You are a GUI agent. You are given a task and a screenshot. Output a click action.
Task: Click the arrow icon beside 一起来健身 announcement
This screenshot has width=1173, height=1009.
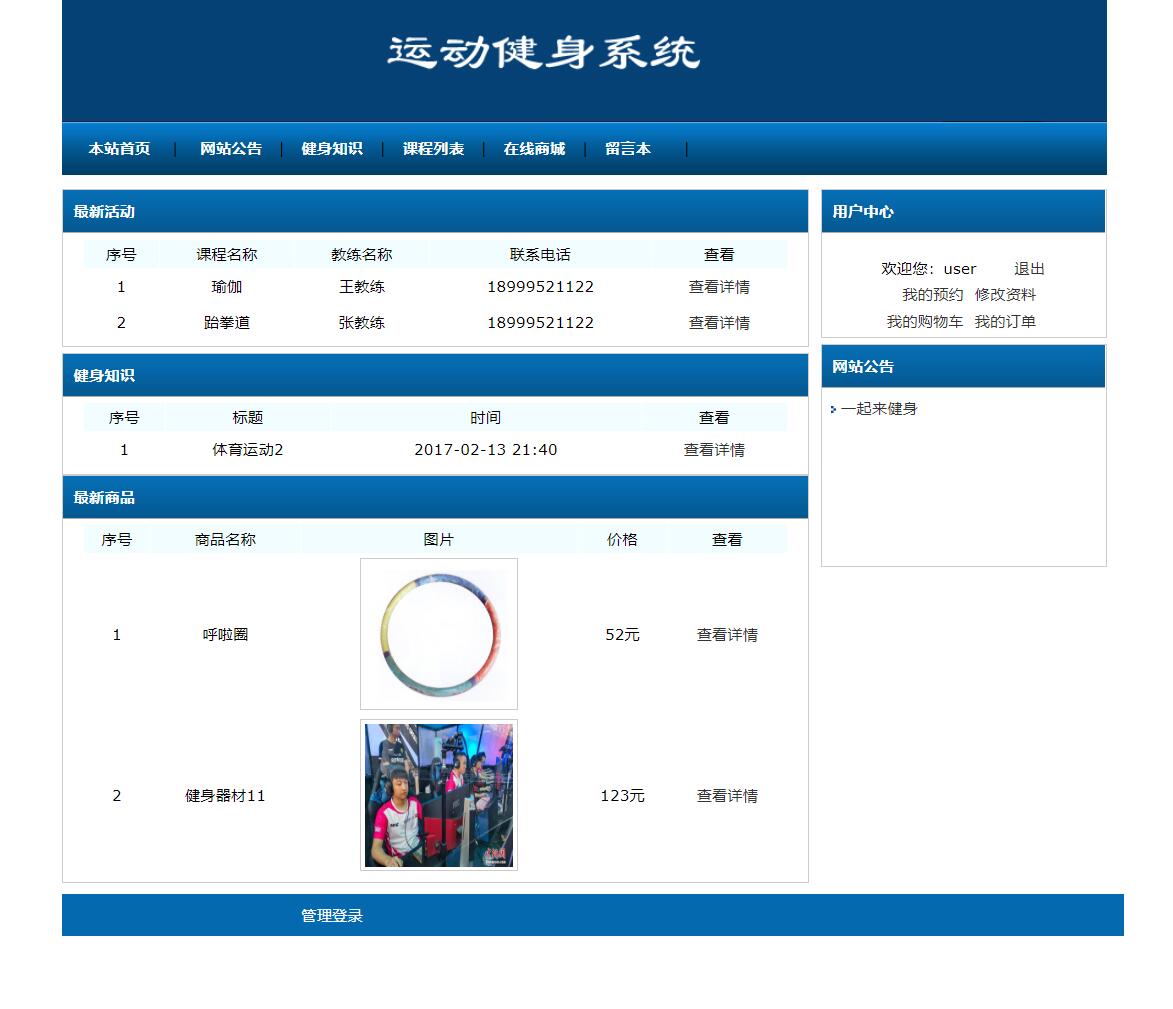click(834, 408)
